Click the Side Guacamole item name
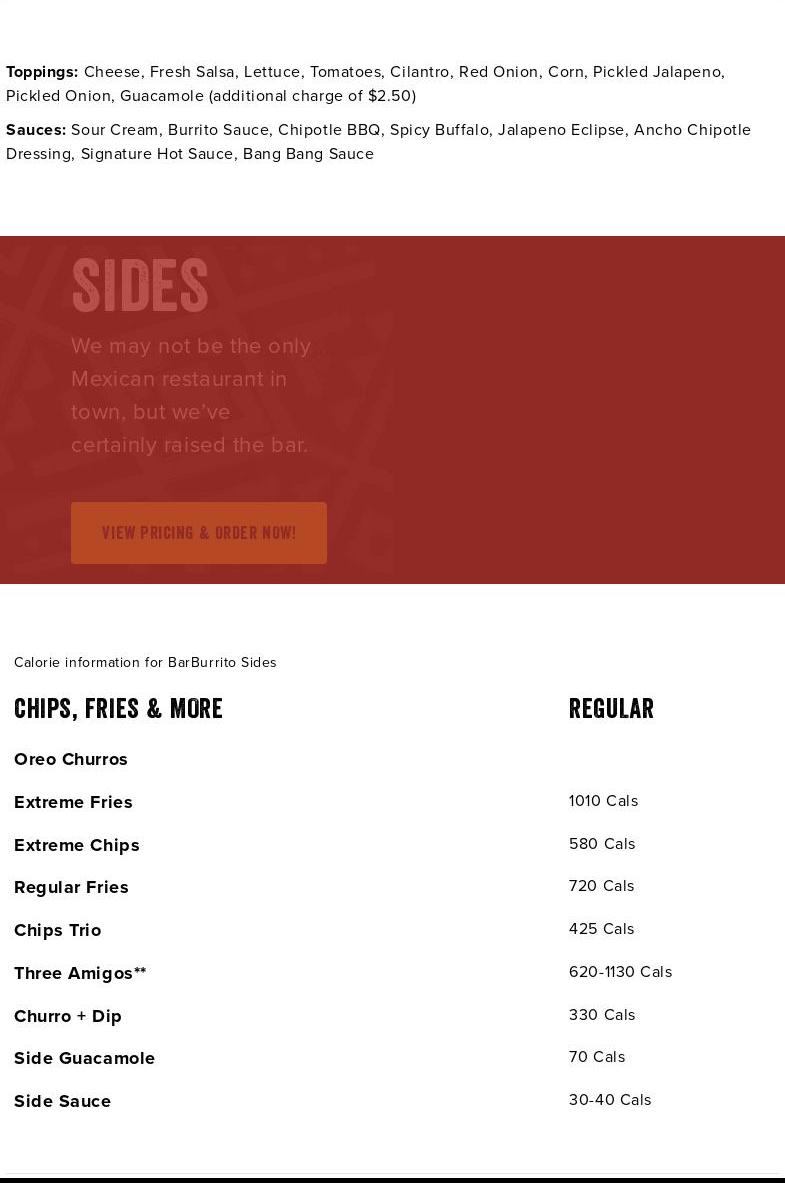This screenshot has height=1183, width=785. pyautogui.click(x=84, y=1058)
